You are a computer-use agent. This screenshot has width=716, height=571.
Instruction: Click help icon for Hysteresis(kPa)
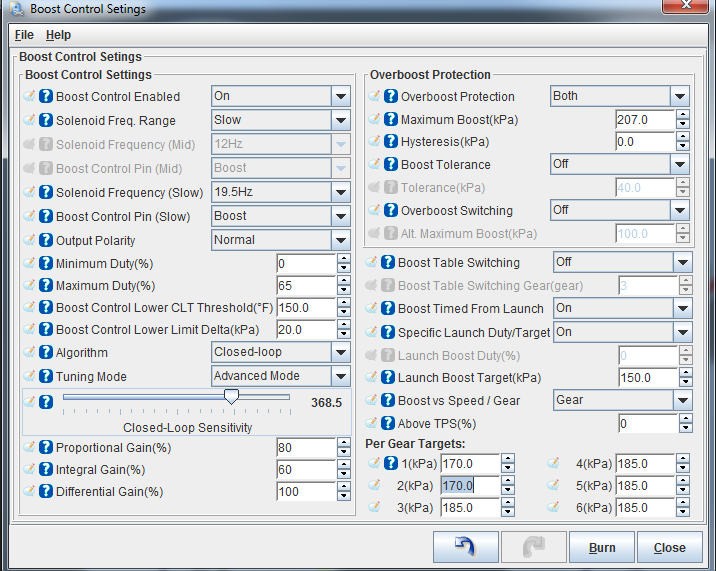tap(391, 141)
